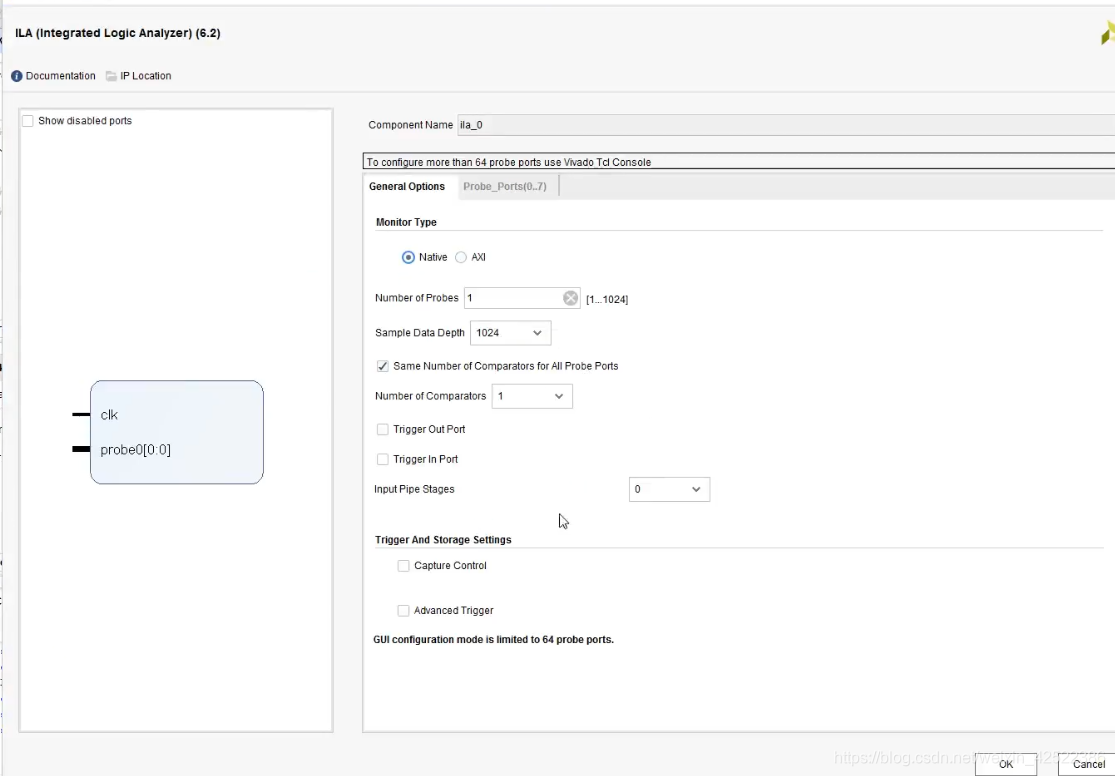Image resolution: width=1115 pixels, height=776 pixels.
Task: Switch to the General Options tab
Action: pos(407,186)
